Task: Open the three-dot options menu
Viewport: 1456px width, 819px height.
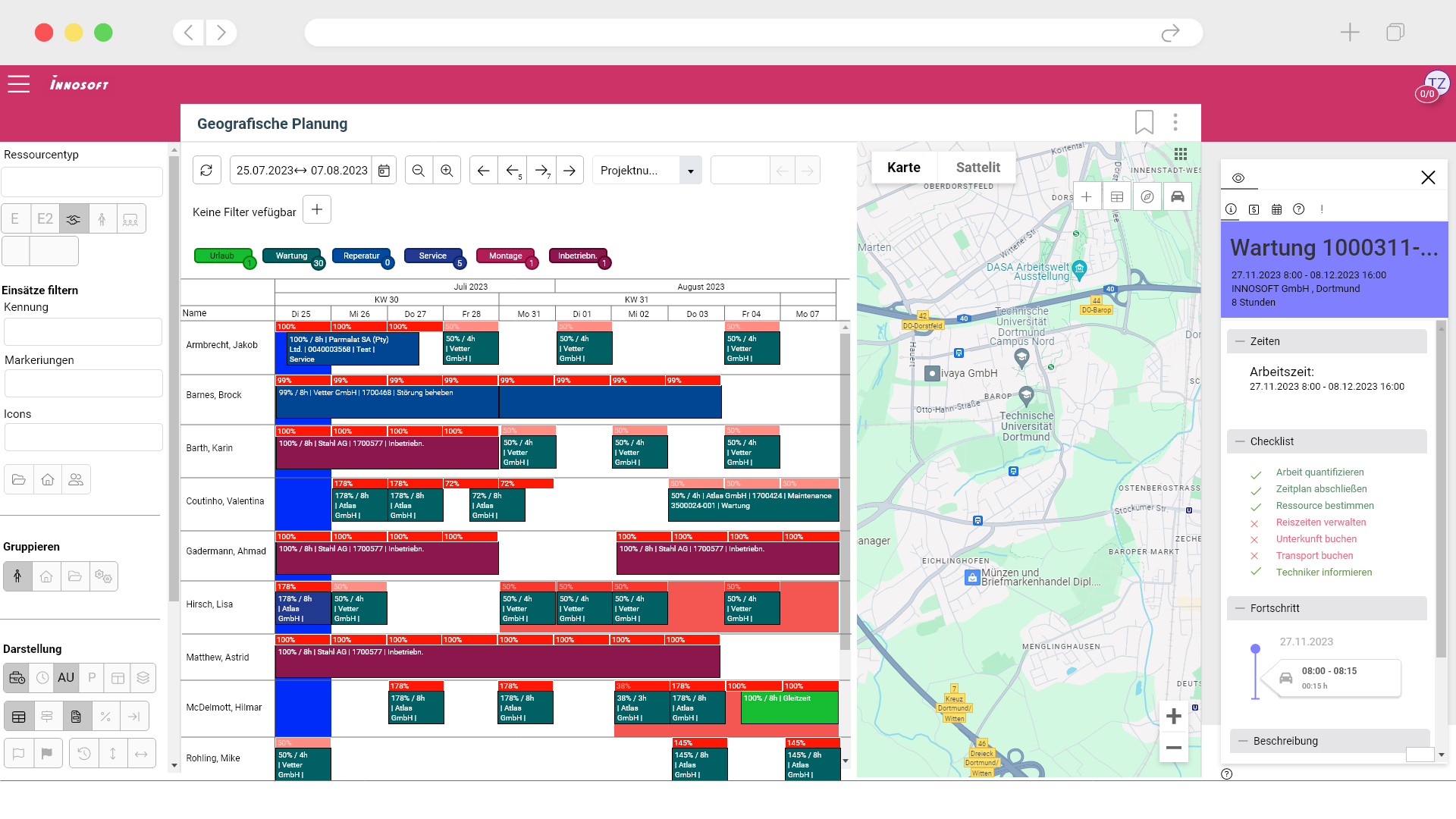Action: (x=1175, y=122)
